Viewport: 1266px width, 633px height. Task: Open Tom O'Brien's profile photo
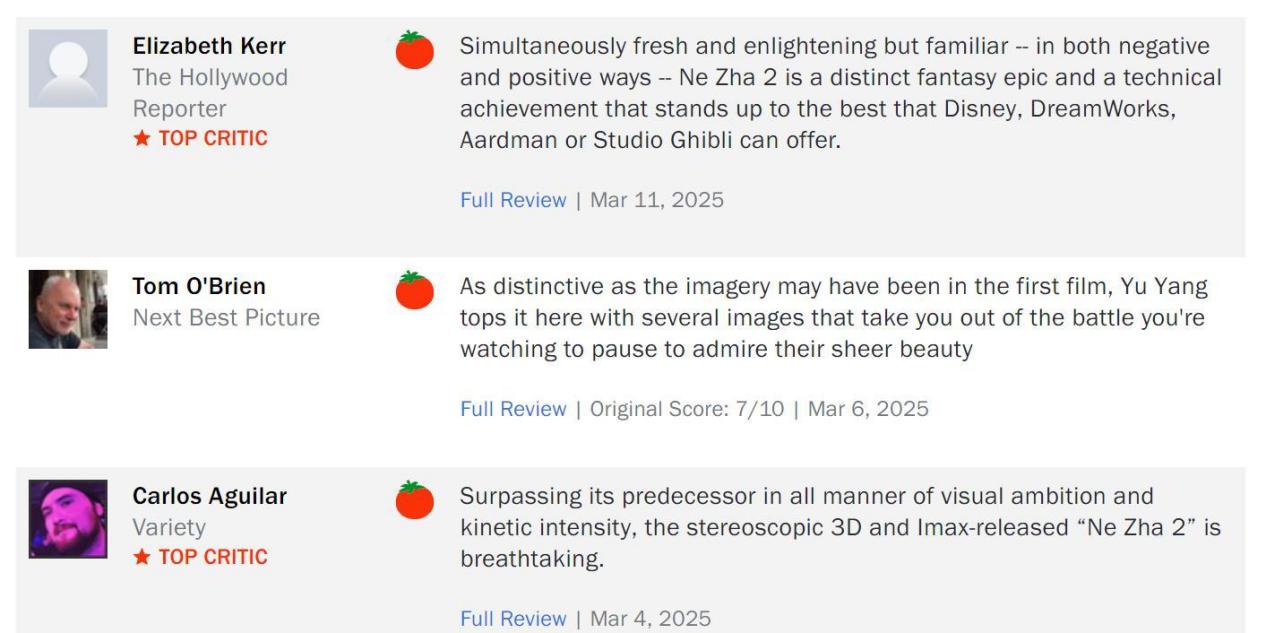point(68,309)
